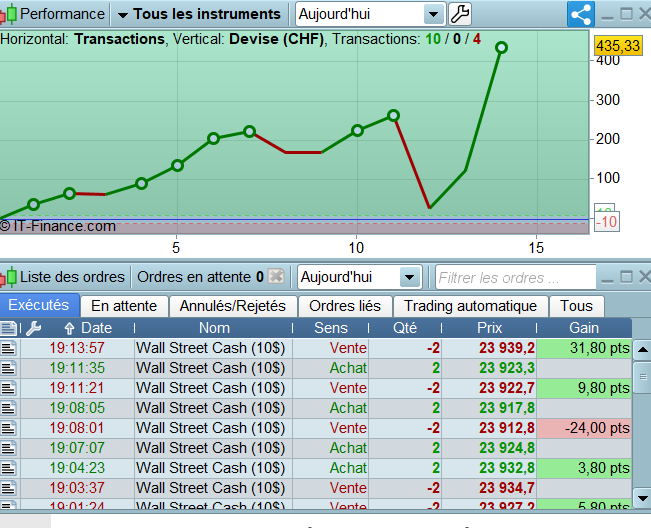Viewport: 651px width, 528px height.
Task: Open order details icon for 19:08:01 row
Action: pos(9,428)
